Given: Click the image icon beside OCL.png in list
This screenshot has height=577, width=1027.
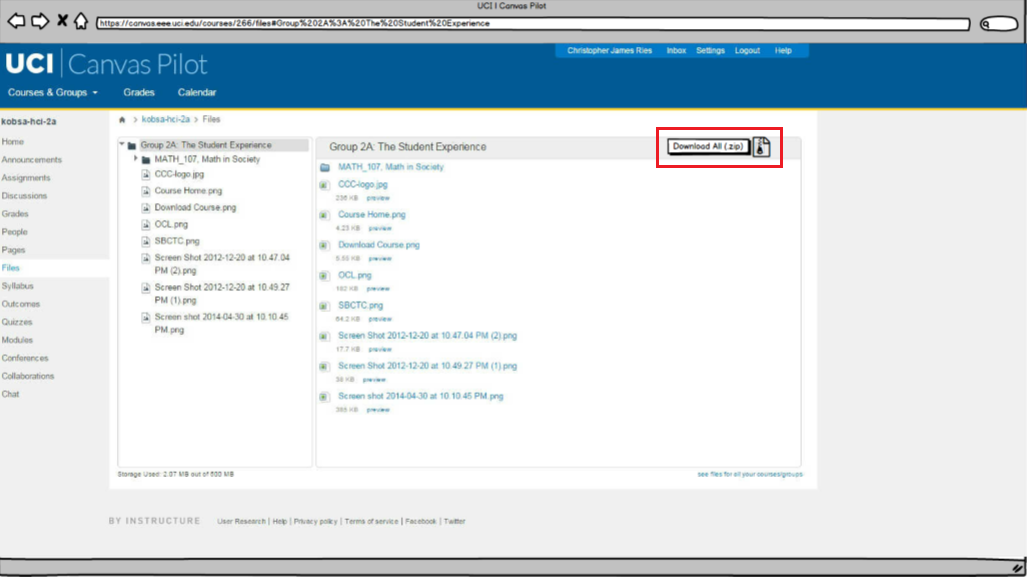Looking at the screenshot, I should (324, 275).
